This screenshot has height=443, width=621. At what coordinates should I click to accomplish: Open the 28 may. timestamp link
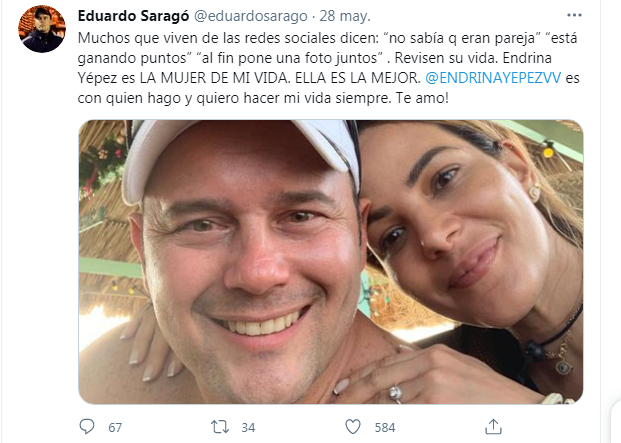tap(345, 16)
